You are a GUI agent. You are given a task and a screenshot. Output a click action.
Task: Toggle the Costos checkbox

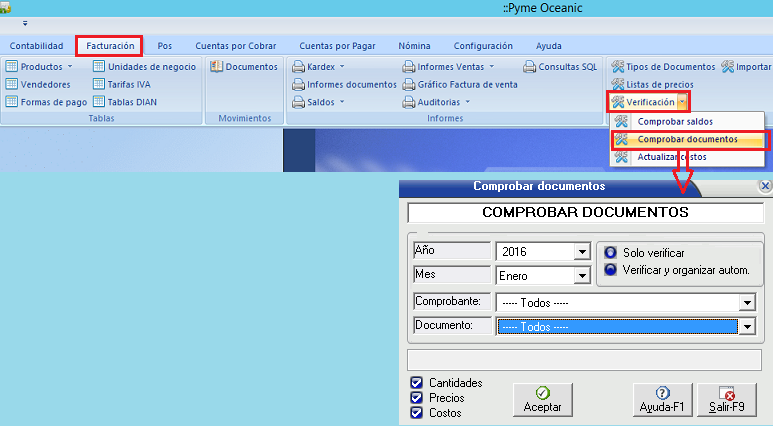tap(417, 413)
